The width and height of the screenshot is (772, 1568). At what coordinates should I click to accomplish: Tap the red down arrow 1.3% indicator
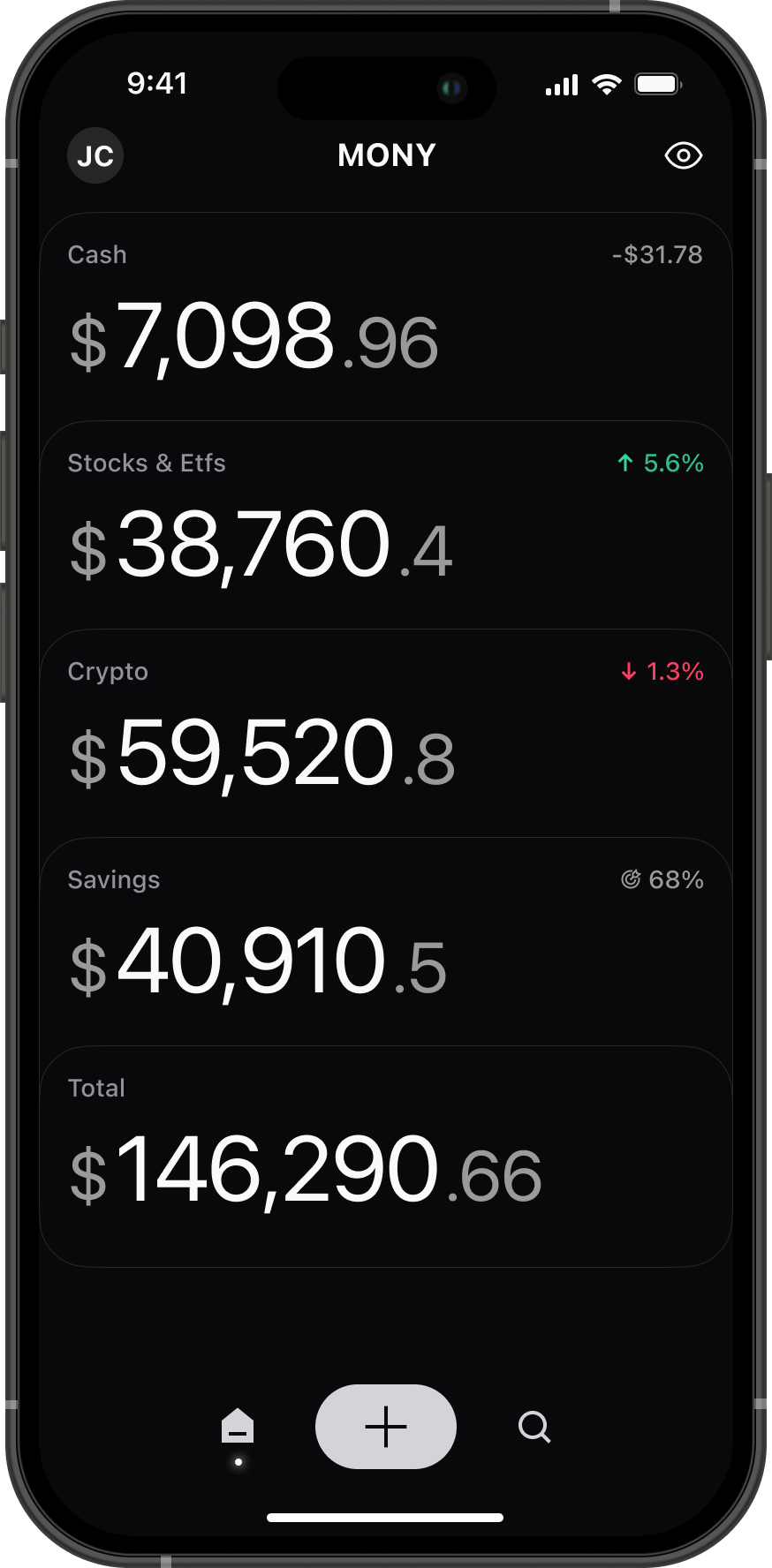tap(662, 672)
